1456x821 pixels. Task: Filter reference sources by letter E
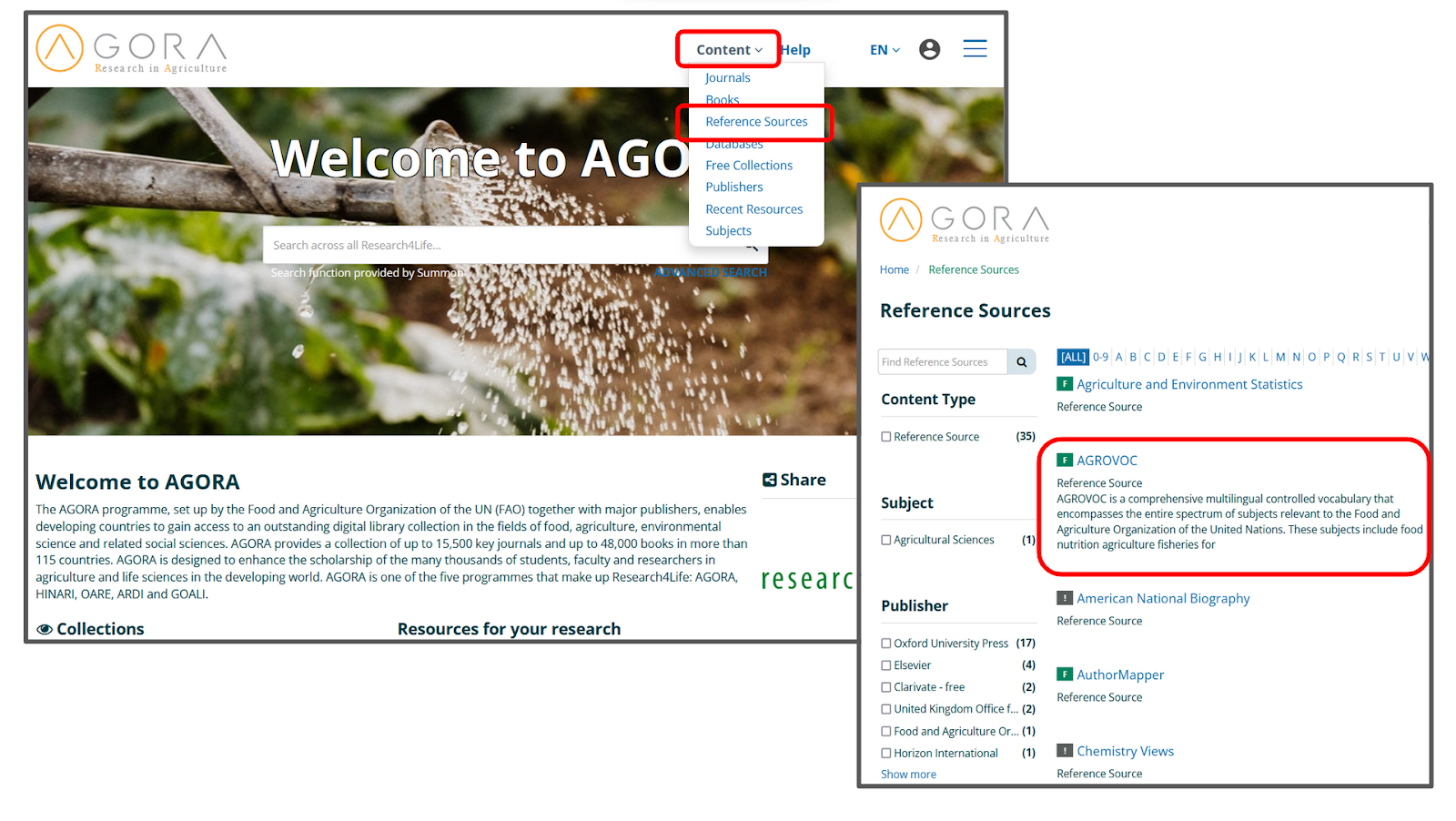1176,357
